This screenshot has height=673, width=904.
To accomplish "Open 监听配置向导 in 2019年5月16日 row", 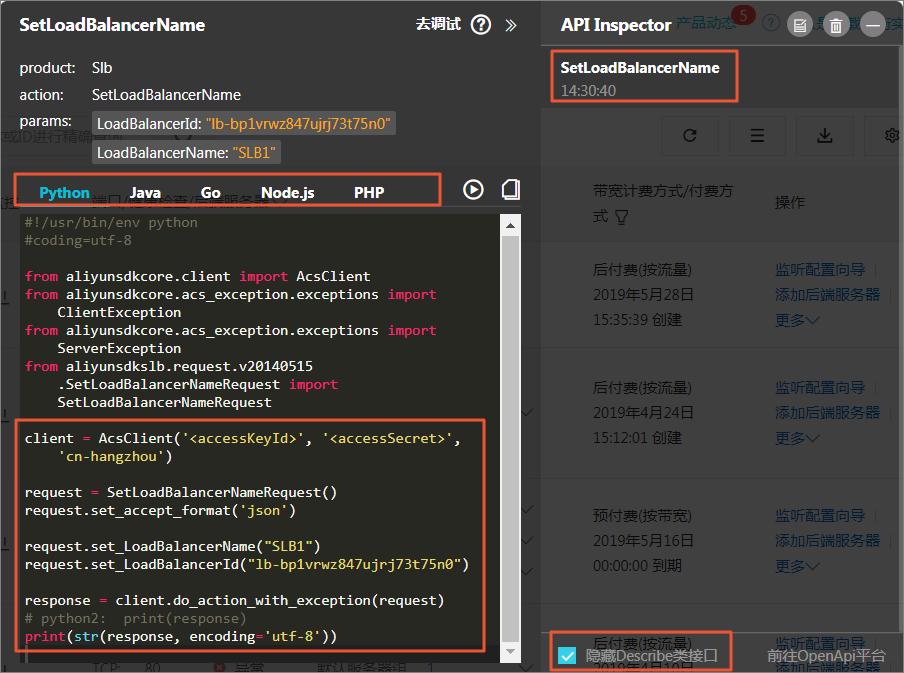I will [820, 516].
